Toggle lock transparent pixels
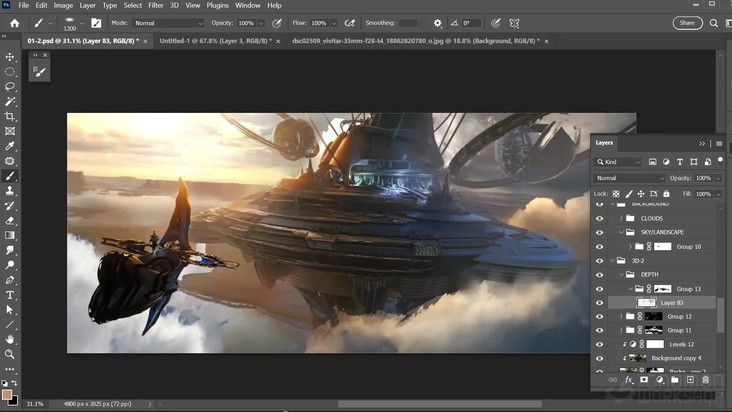 [x=616, y=194]
